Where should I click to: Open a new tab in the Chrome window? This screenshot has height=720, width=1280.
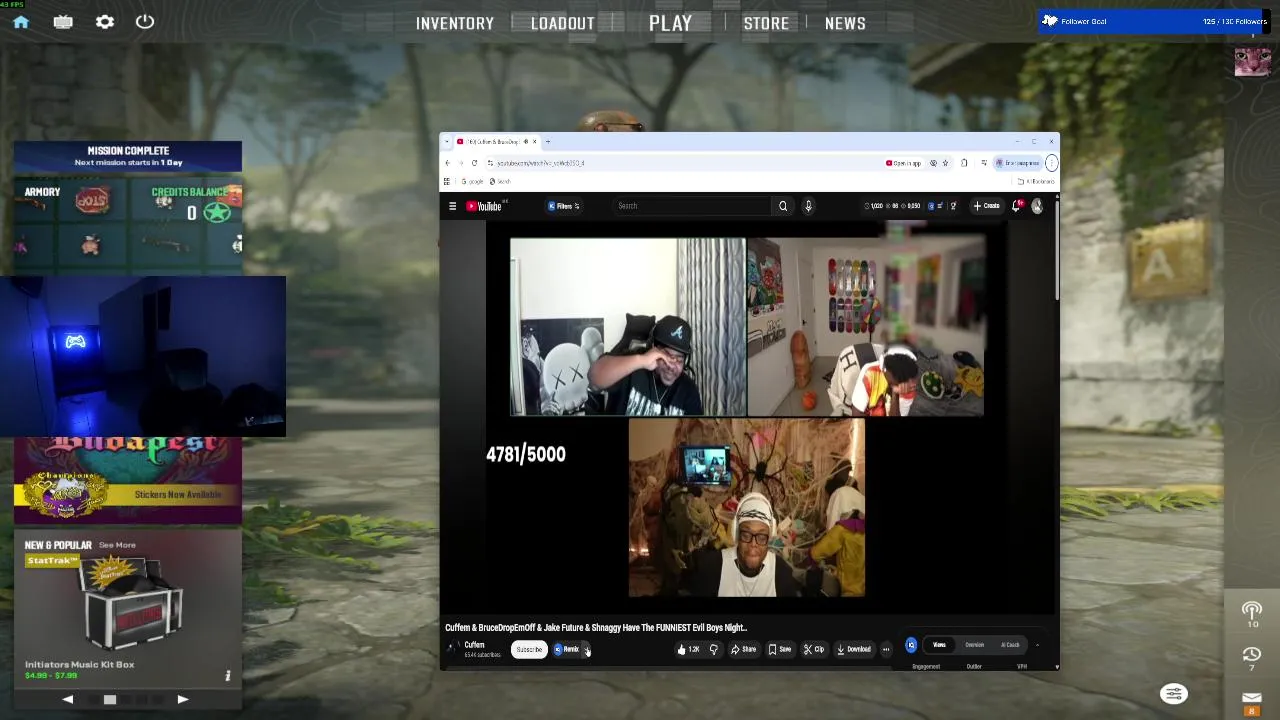548,142
